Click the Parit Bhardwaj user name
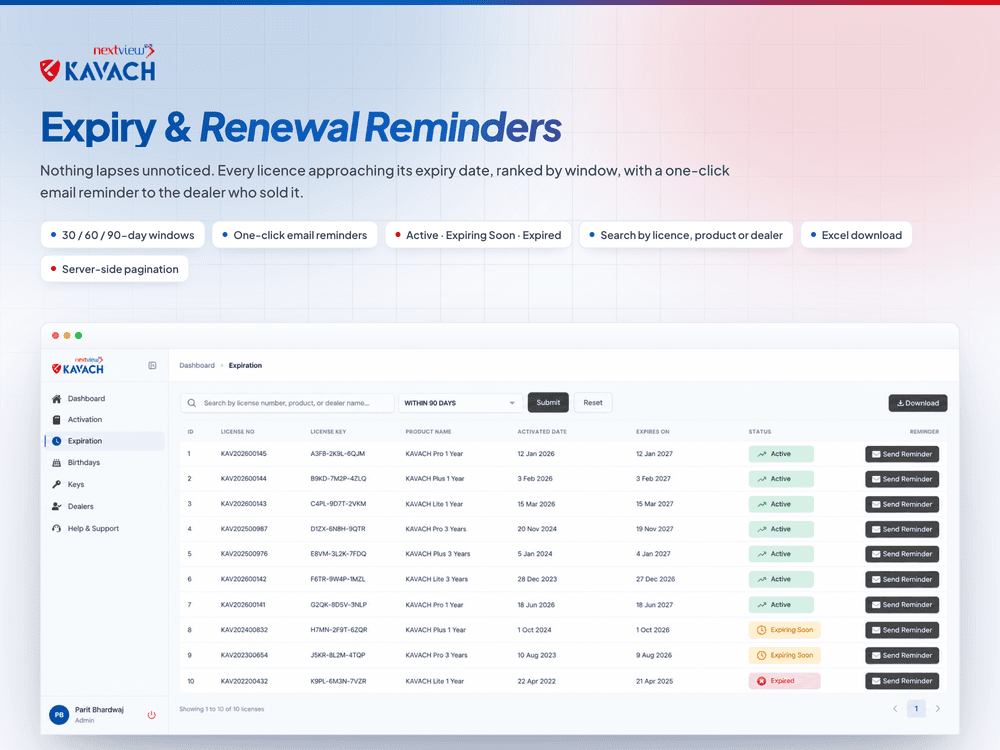Screen dimensions: 1000x750 pos(99,710)
